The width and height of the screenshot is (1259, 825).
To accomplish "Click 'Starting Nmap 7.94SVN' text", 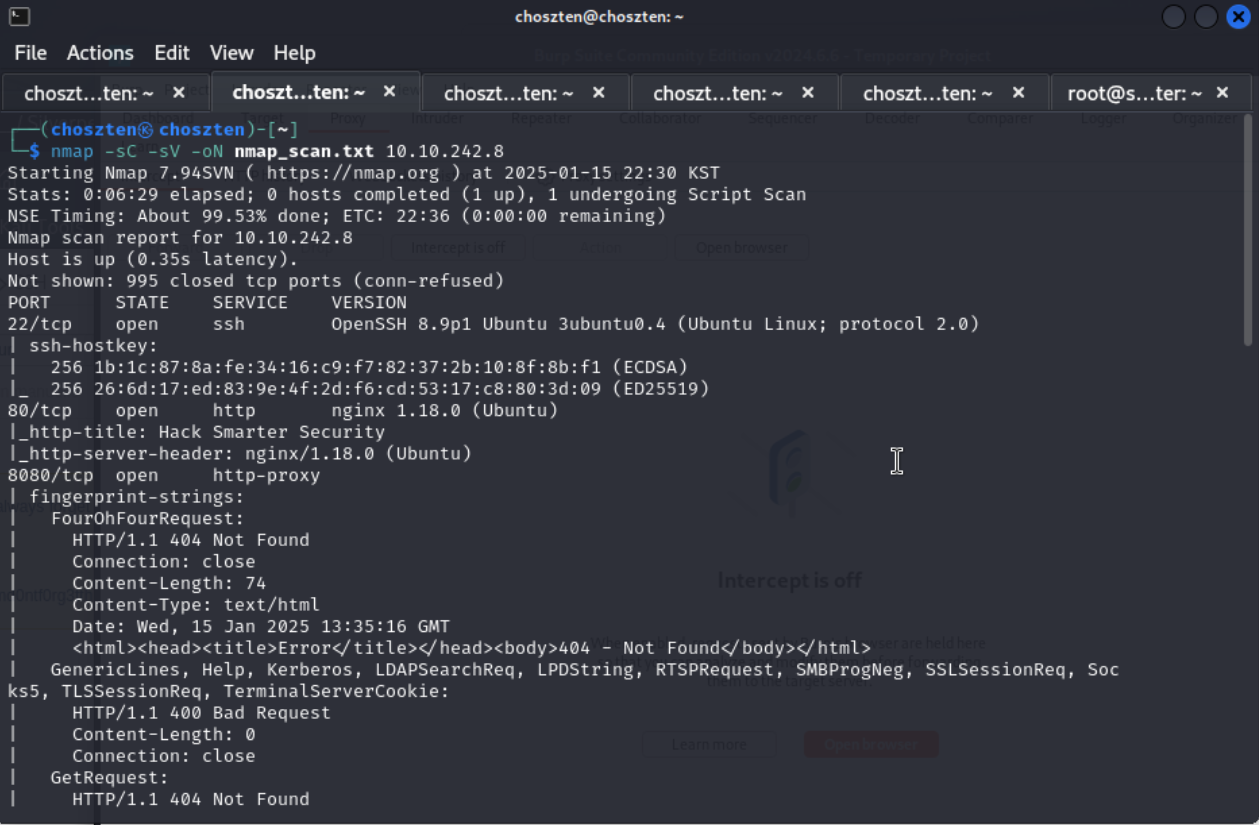I will click(128, 173).
